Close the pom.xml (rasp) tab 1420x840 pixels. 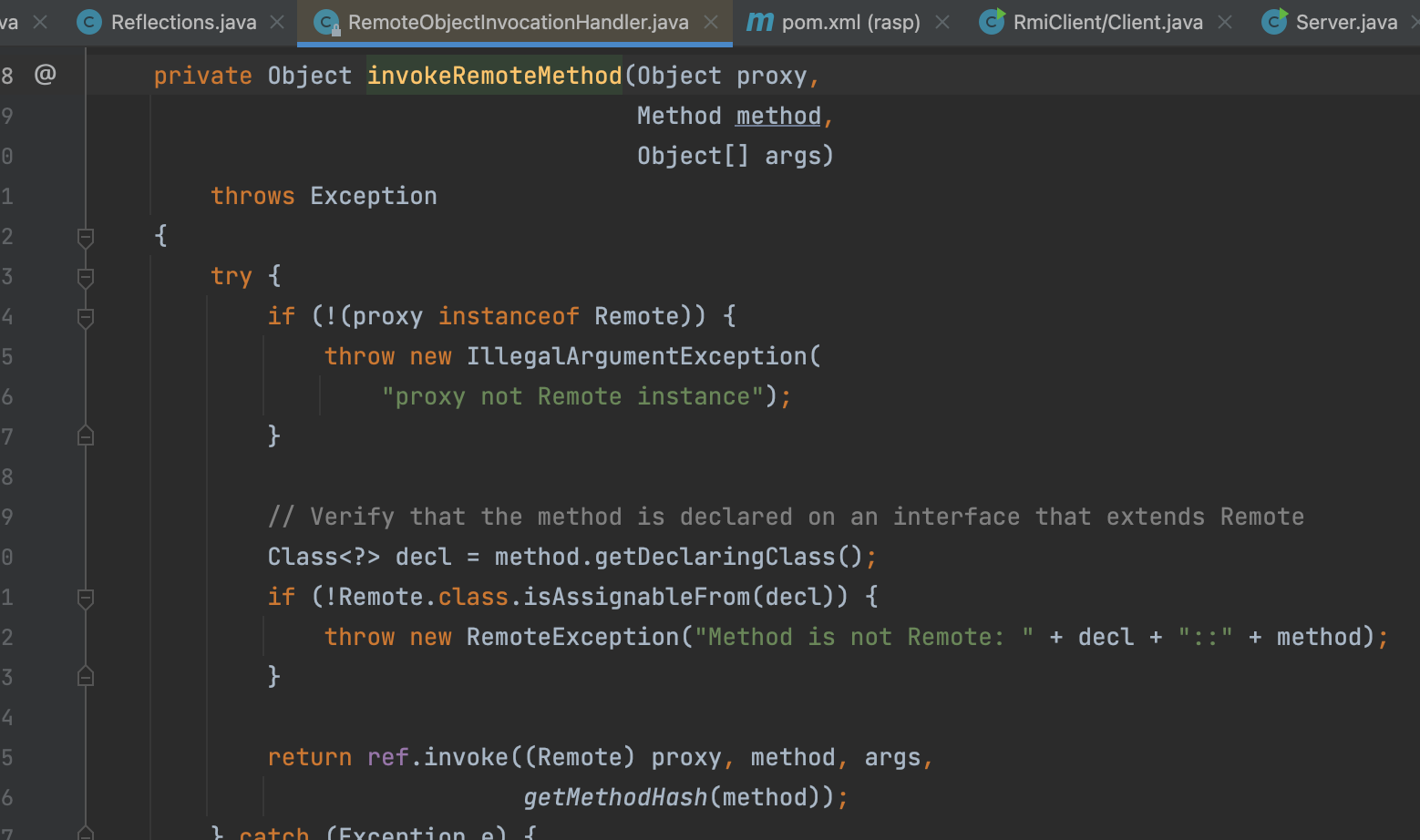pyautogui.click(x=942, y=22)
